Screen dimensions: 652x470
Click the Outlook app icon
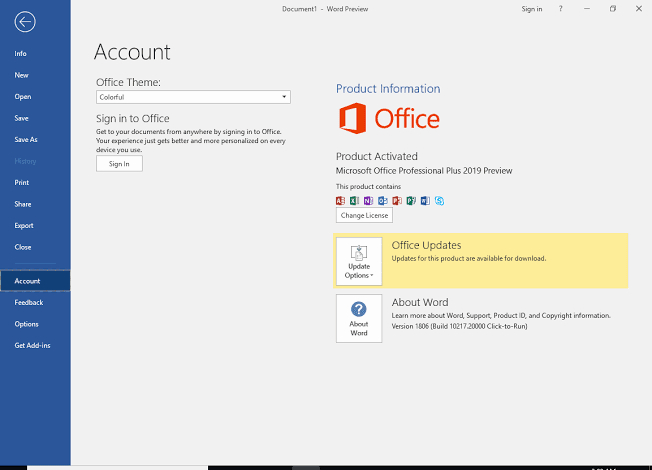(x=383, y=201)
